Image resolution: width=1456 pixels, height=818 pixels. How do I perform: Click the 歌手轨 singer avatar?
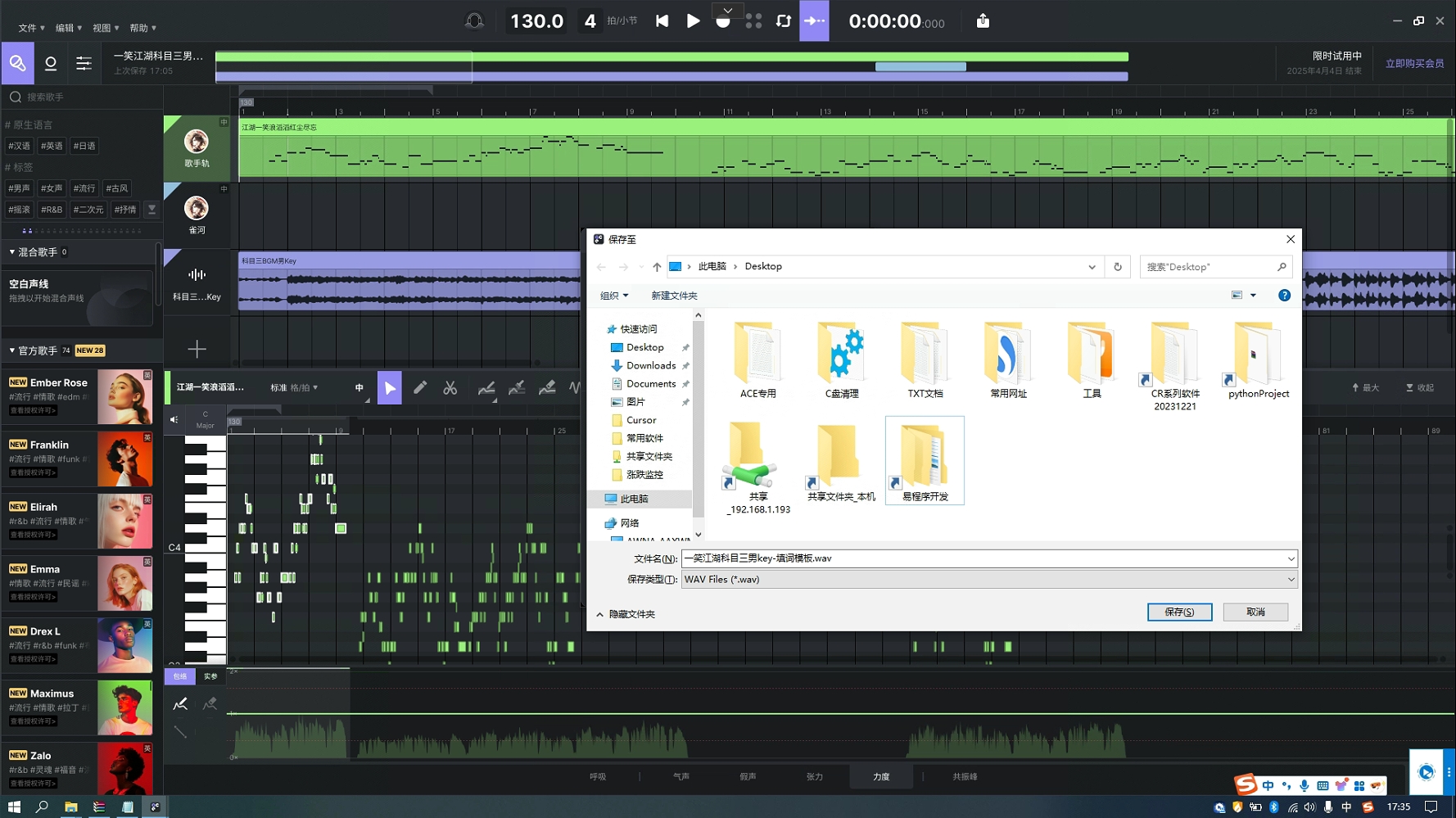click(x=196, y=142)
